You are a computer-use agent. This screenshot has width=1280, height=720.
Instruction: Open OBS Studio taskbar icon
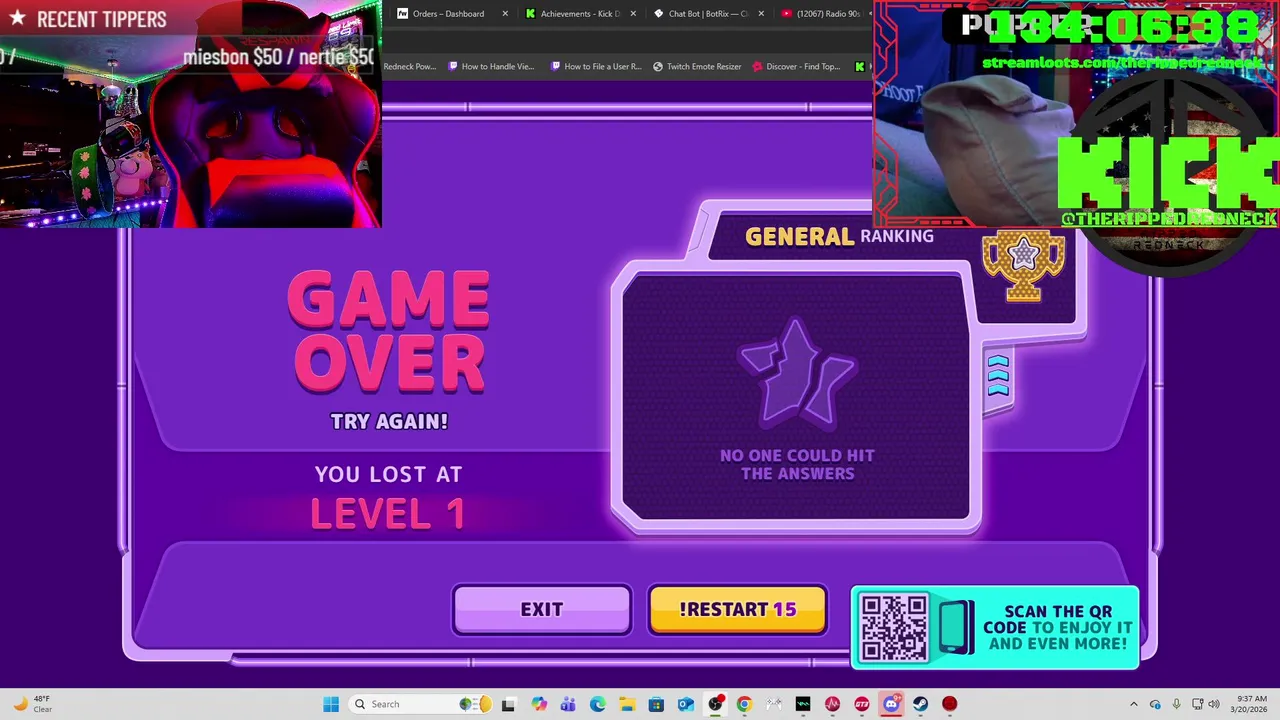pyautogui.click(x=715, y=704)
